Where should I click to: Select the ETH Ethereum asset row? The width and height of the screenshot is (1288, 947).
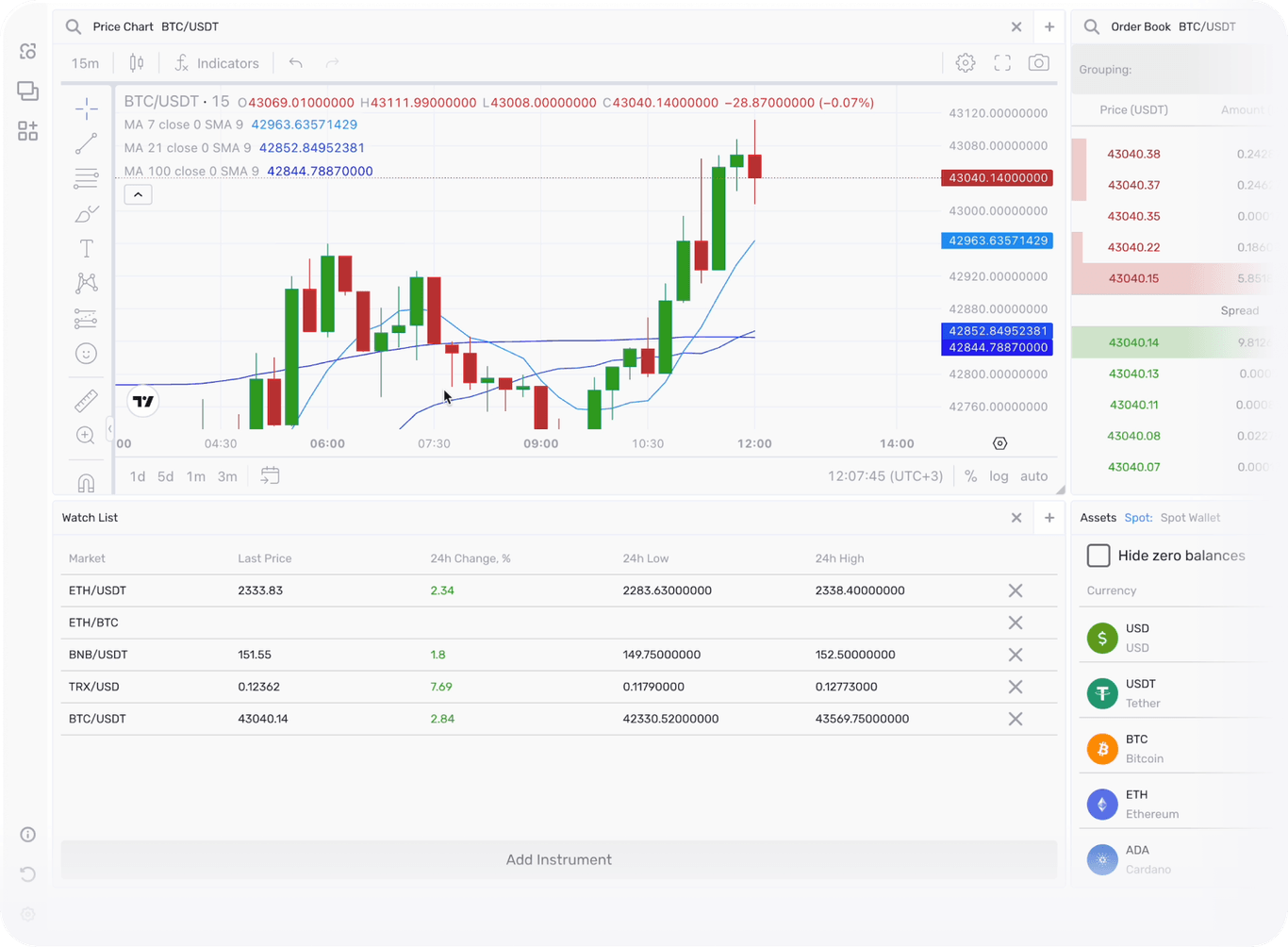[x=1174, y=805]
